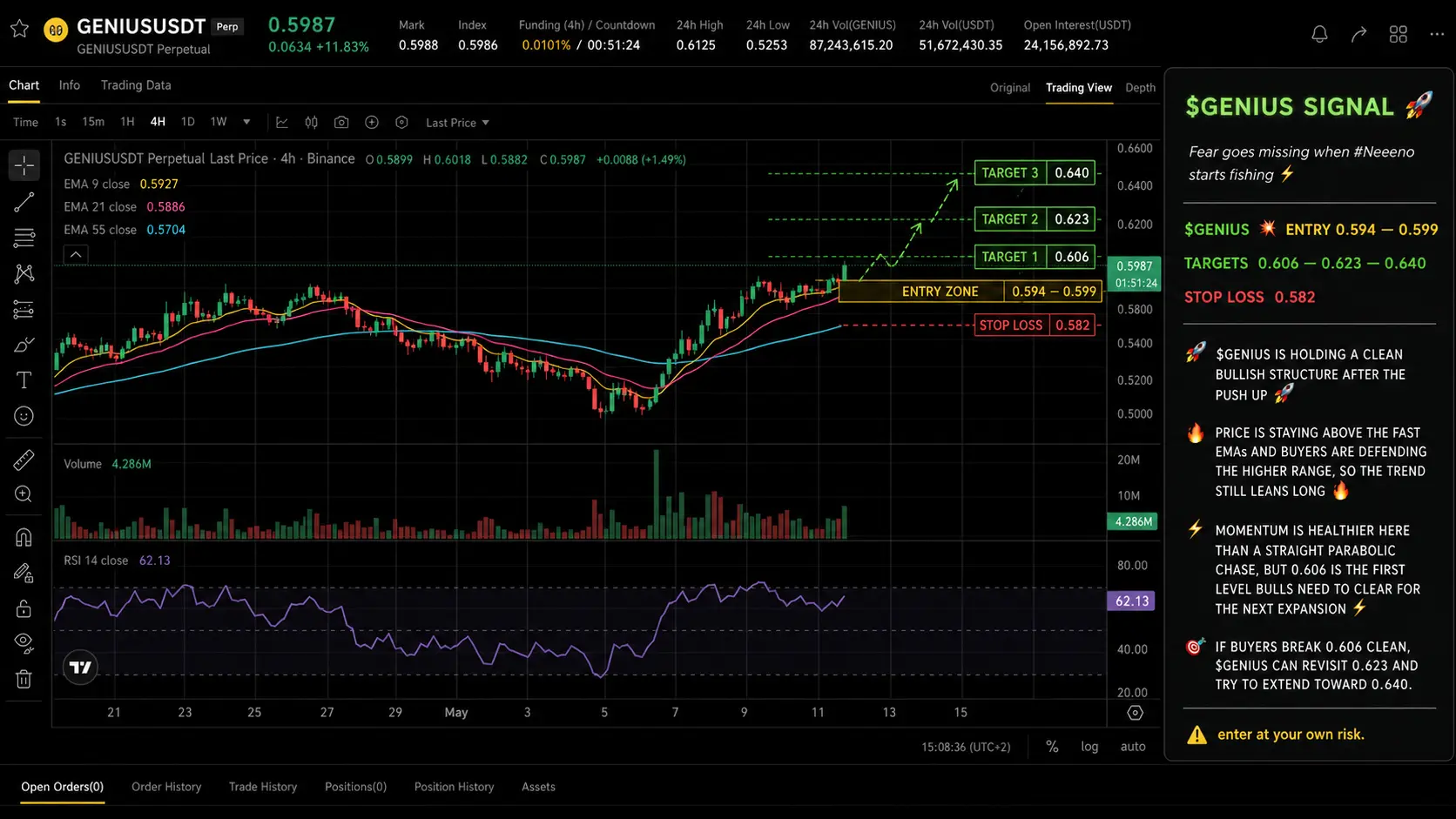Click the 62.13 RSI value tag on the axis

coord(1131,601)
